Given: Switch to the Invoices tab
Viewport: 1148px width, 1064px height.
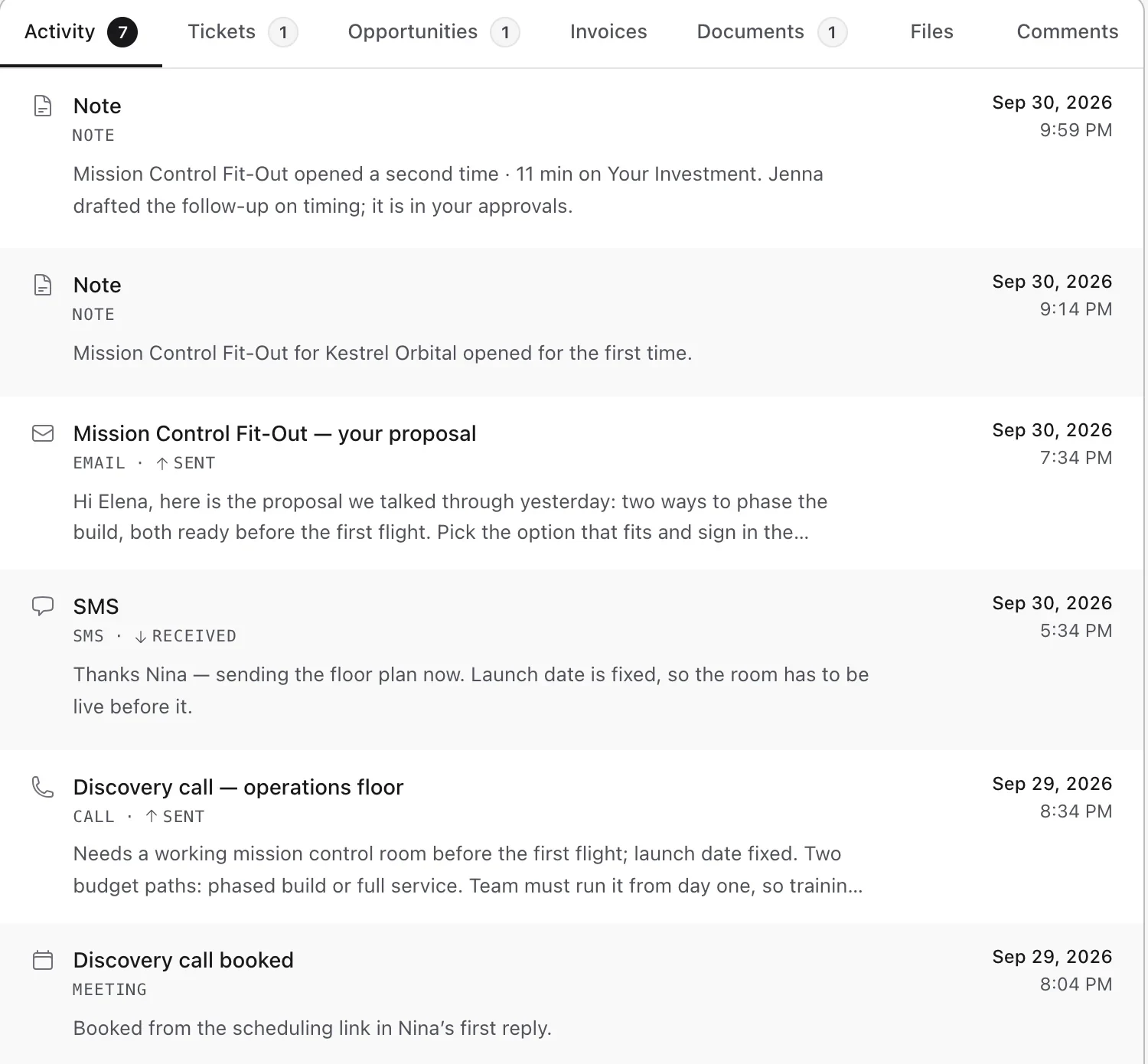Looking at the screenshot, I should point(608,32).
